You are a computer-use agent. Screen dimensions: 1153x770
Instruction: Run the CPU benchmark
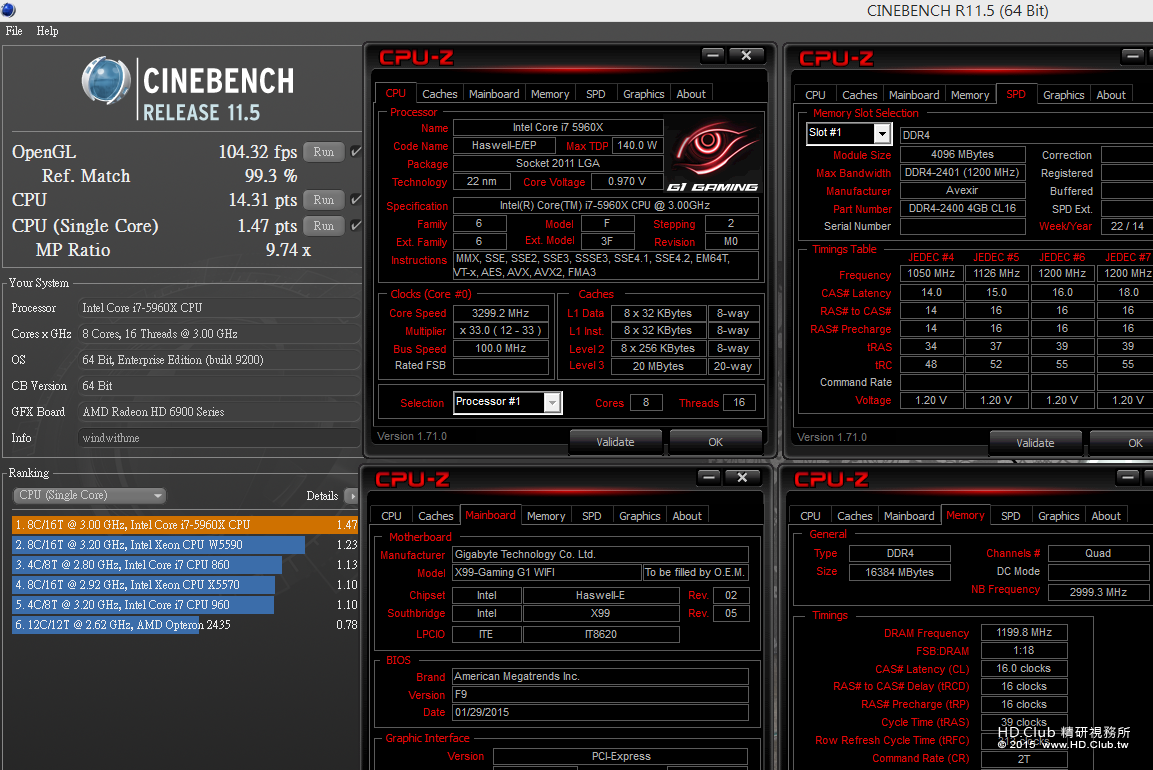point(324,199)
